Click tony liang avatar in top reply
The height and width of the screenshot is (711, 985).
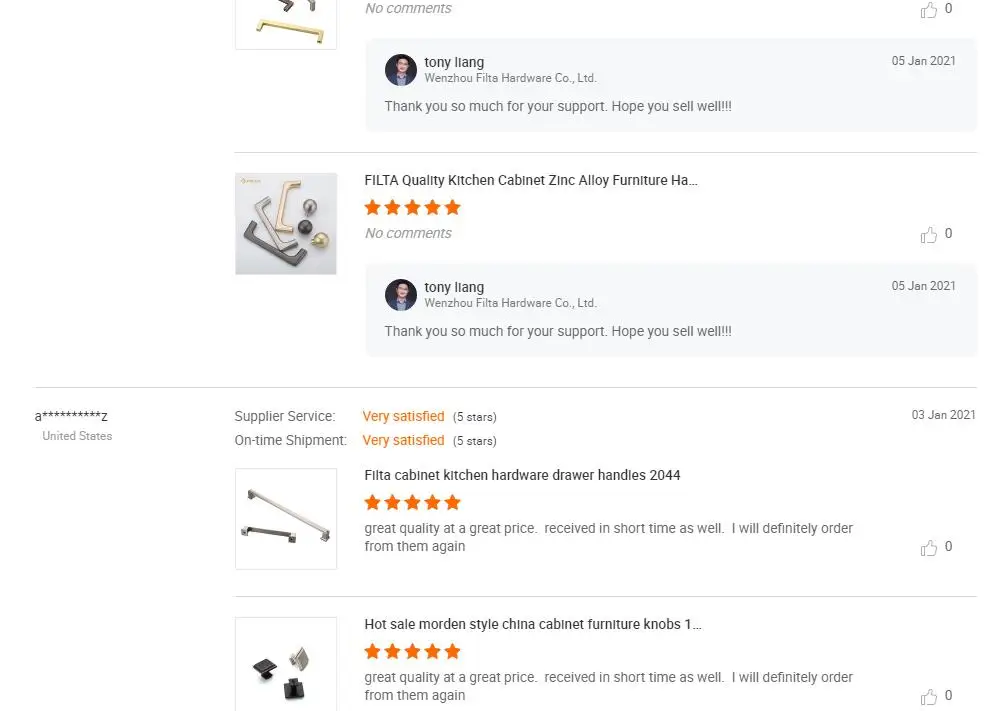click(x=401, y=70)
